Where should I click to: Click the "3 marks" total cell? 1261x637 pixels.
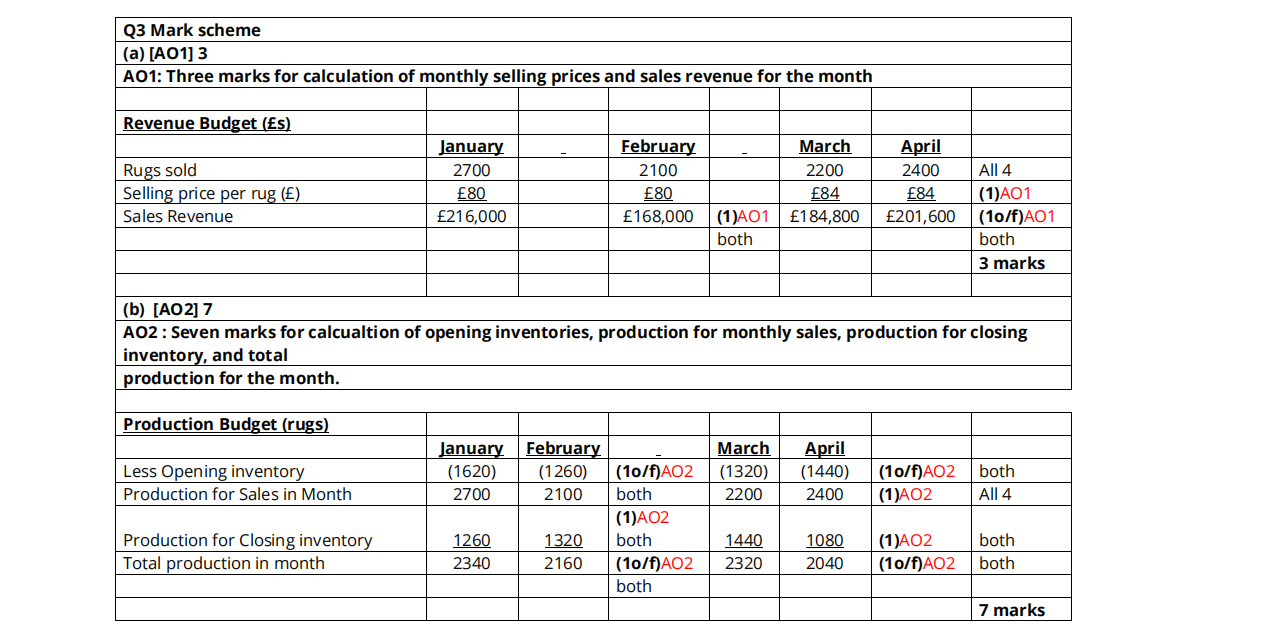pyautogui.click(x=1012, y=263)
